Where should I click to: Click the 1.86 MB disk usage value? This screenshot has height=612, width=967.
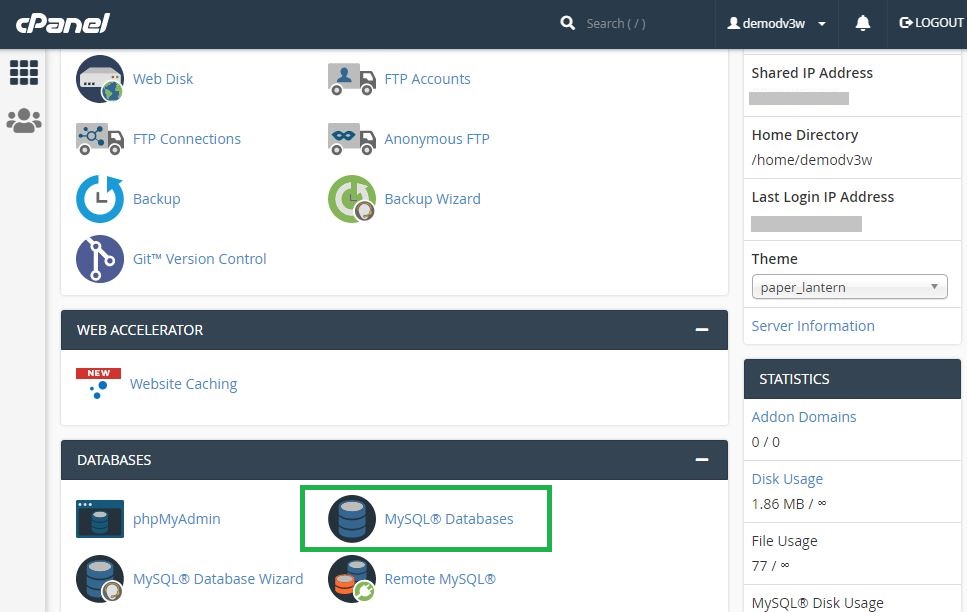(789, 504)
